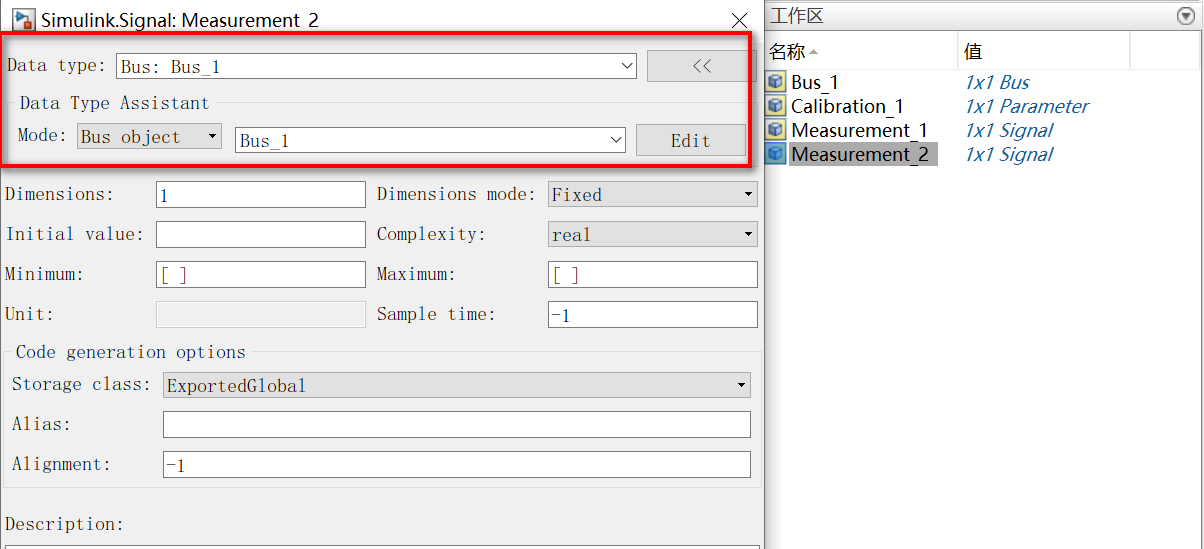Open the workspace panel actions menu arrow
Image resolution: width=1204 pixels, height=549 pixels.
[x=1186, y=16]
